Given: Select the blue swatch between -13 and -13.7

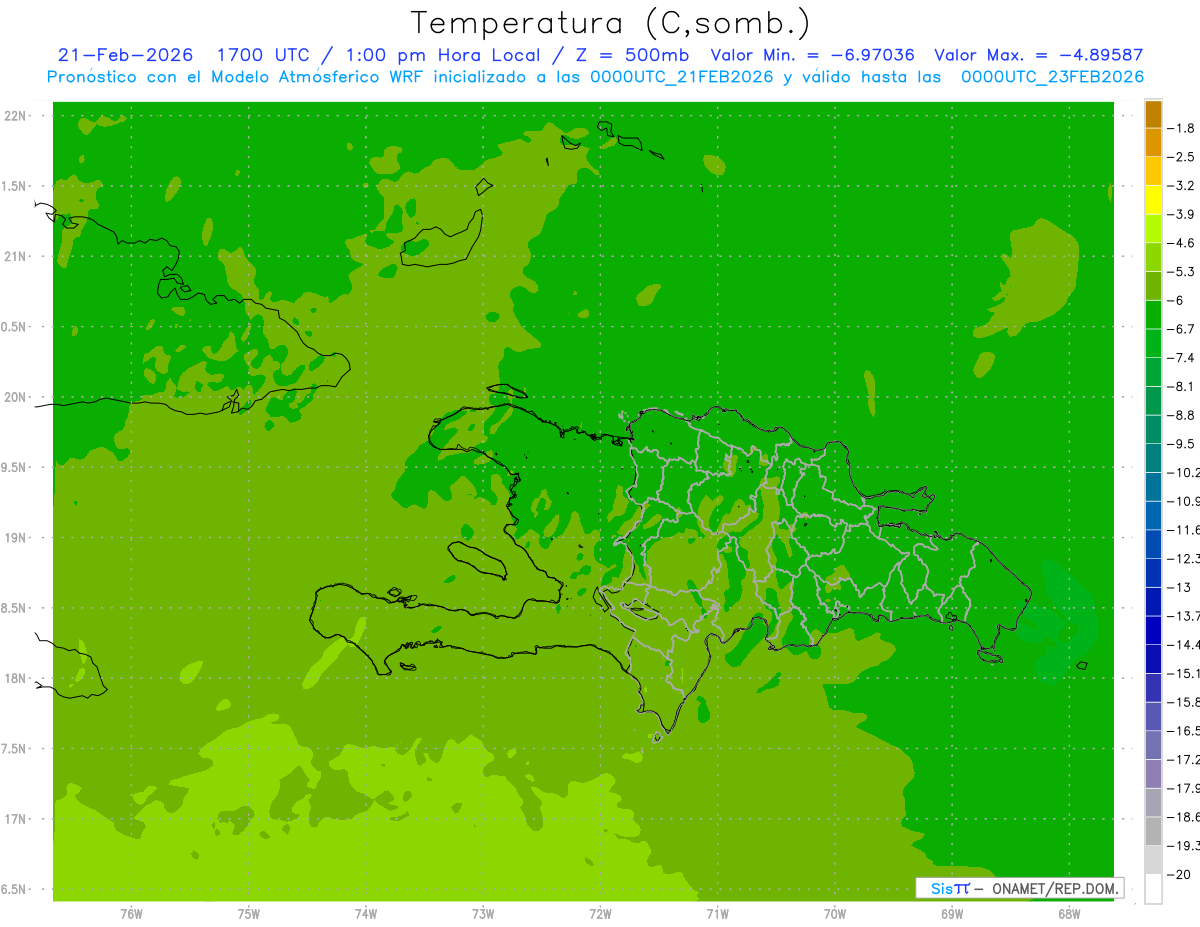Looking at the screenshot, I should pos(1153,601).
